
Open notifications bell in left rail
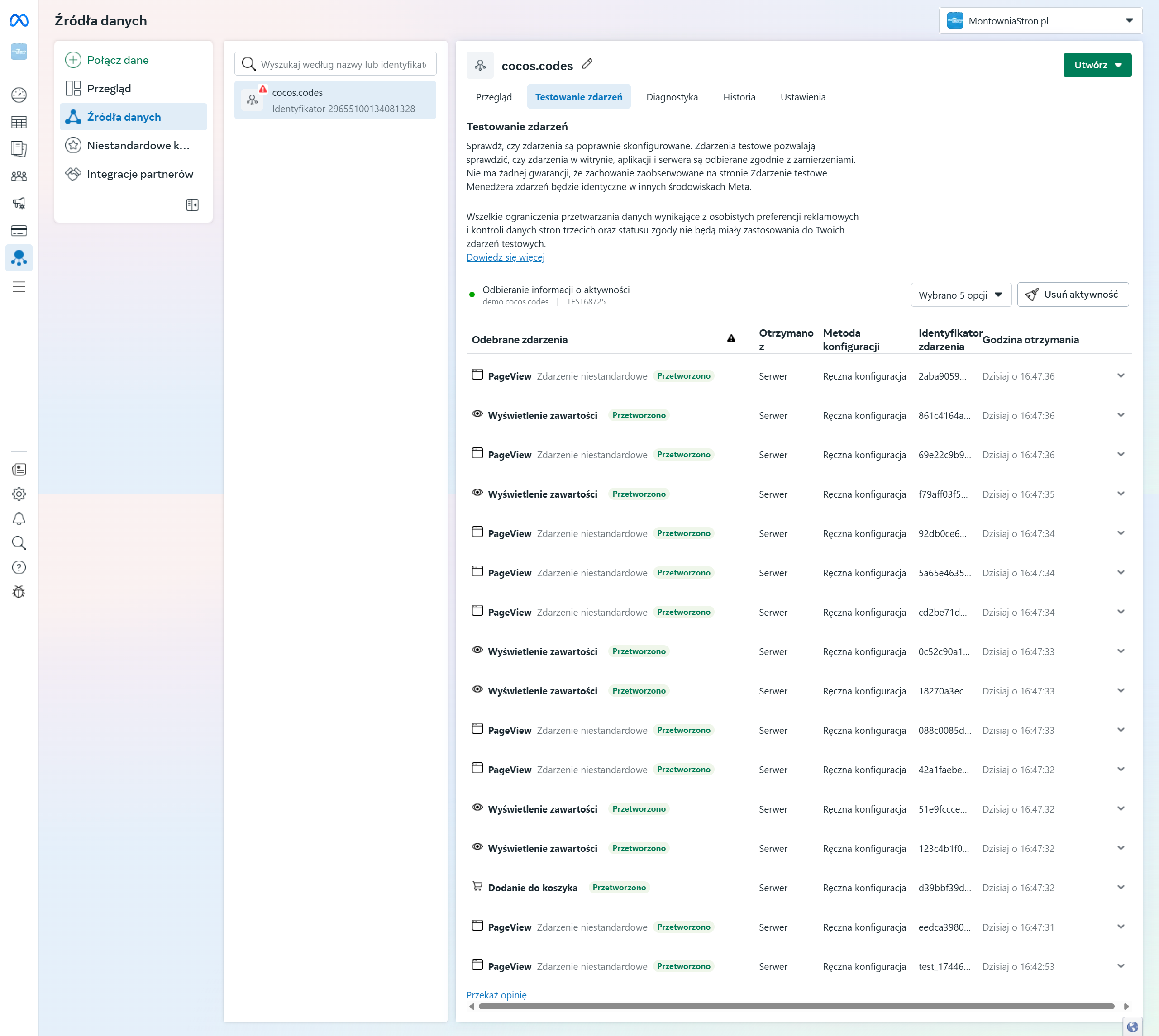[19, 518]
